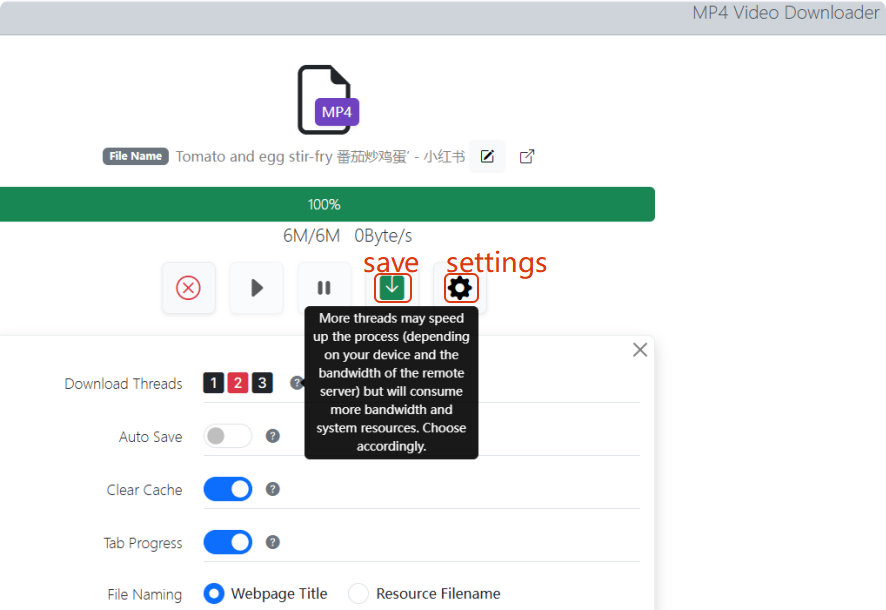Click help icon beside Clear Cache
The width and height of the screenshot is (886, 610).
[273, 489]
